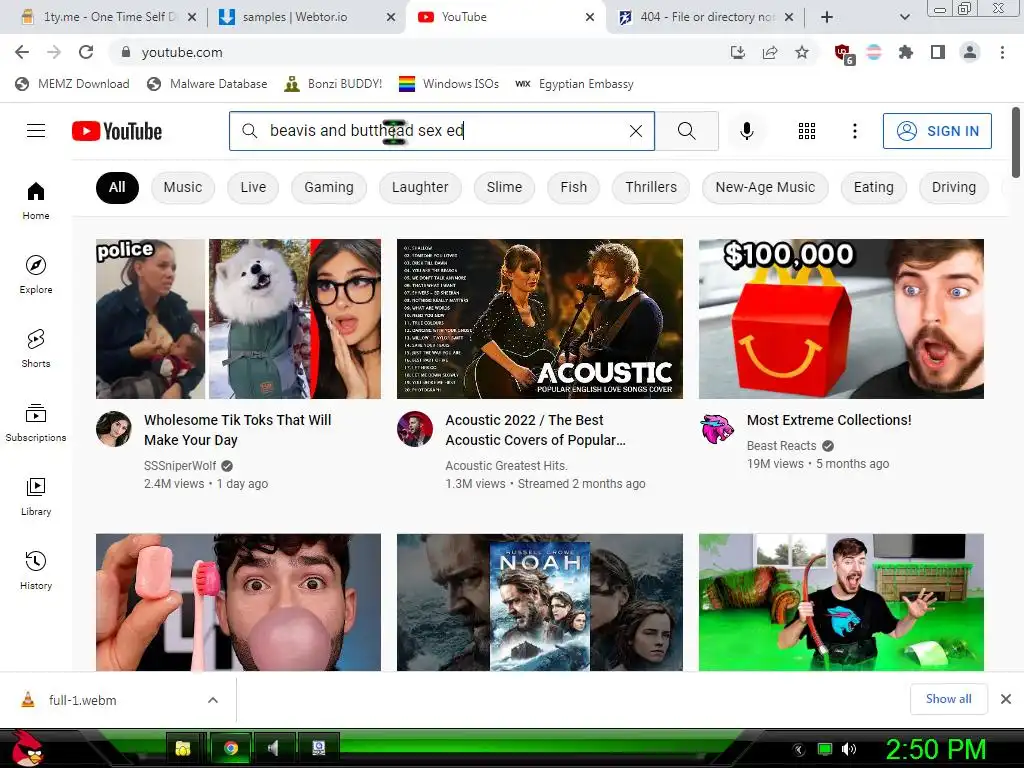Open the Acoustic 2022 video thumbnail
This screenshot has width=1024, height=768.
540,319
